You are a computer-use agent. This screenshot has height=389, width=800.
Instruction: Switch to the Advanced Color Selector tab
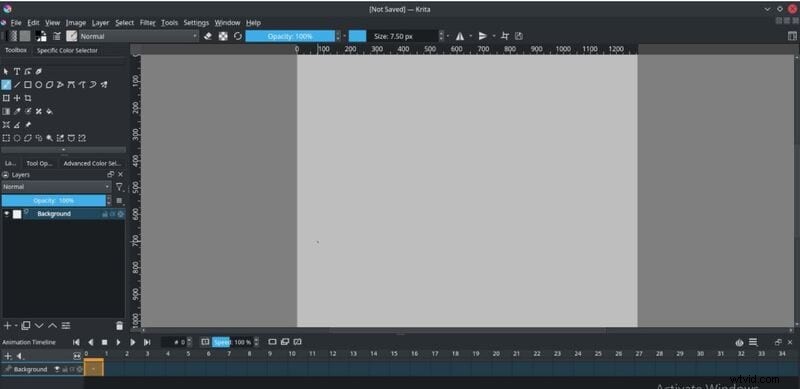92,163
